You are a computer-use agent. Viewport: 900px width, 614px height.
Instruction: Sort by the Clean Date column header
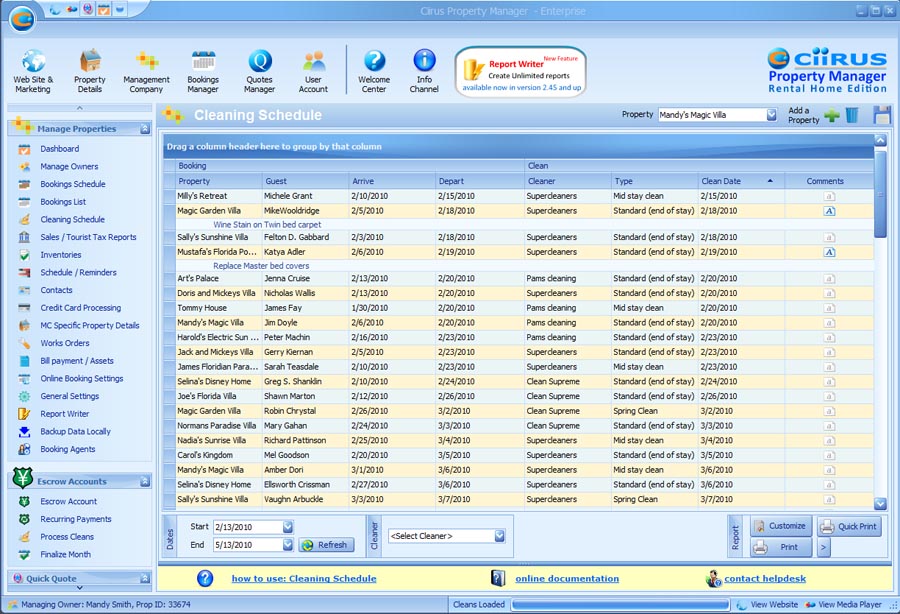[740, 181]
